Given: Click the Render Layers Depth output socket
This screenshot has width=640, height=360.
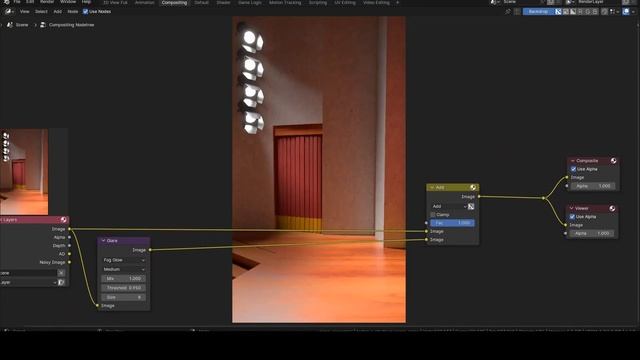Looking at the screenshot, I should [69, 246].
